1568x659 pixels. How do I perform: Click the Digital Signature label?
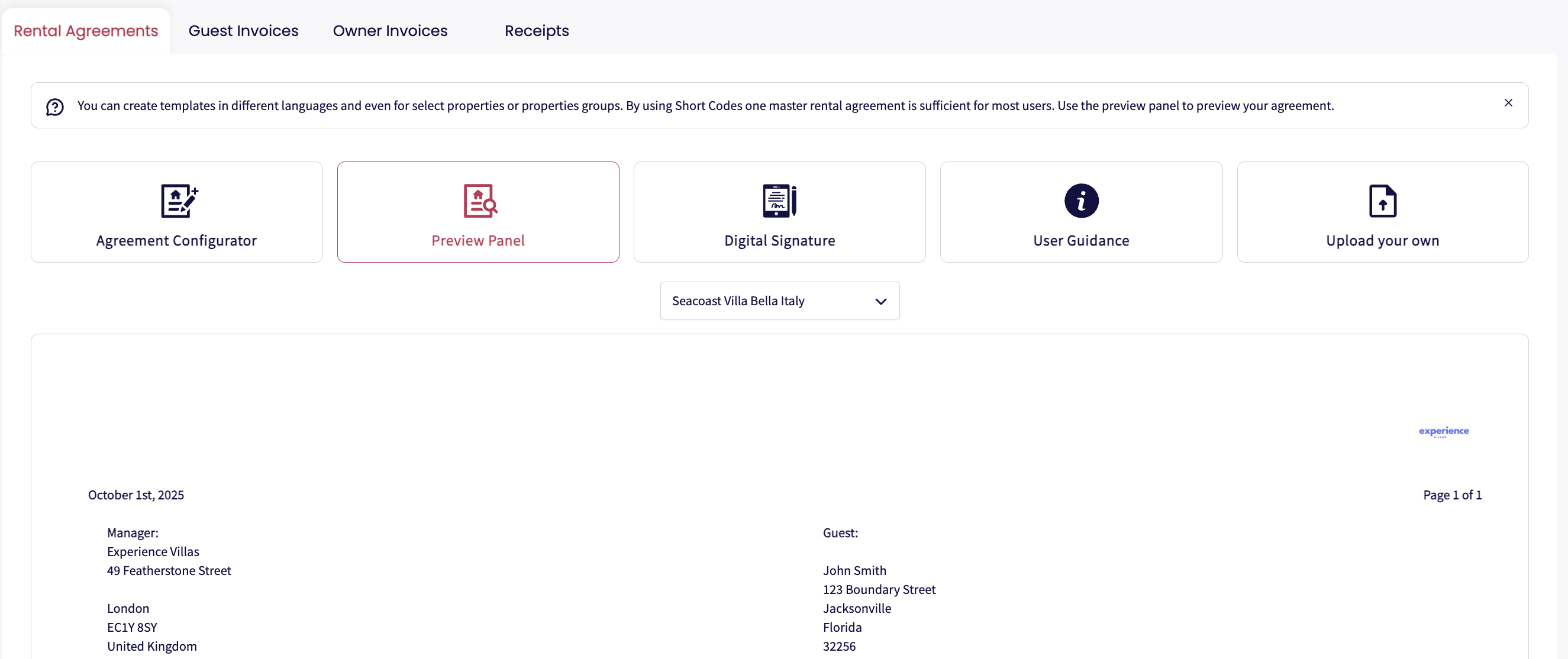tap(779, 241)
